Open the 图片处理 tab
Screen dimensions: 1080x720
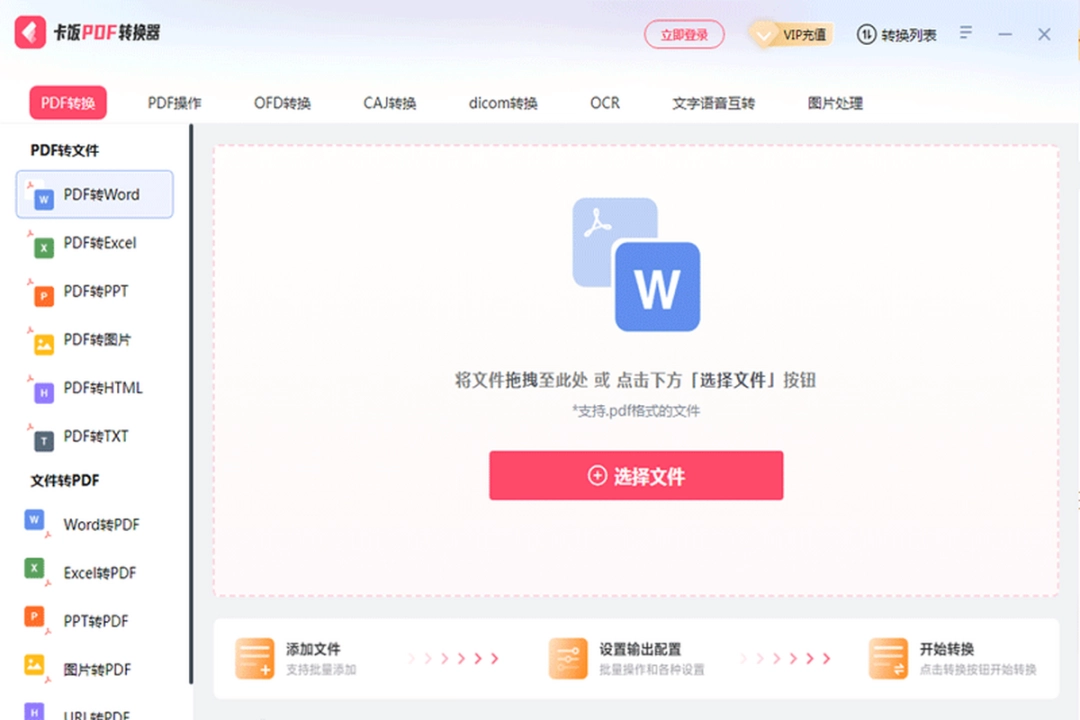pos(833,102)
